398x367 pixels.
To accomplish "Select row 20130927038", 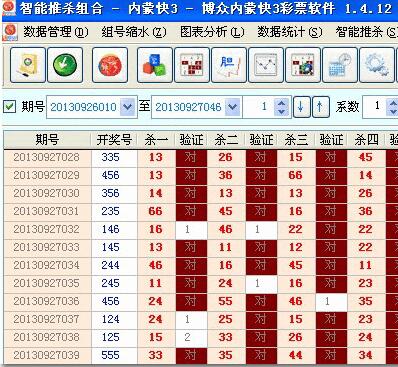I will point(201,337).
